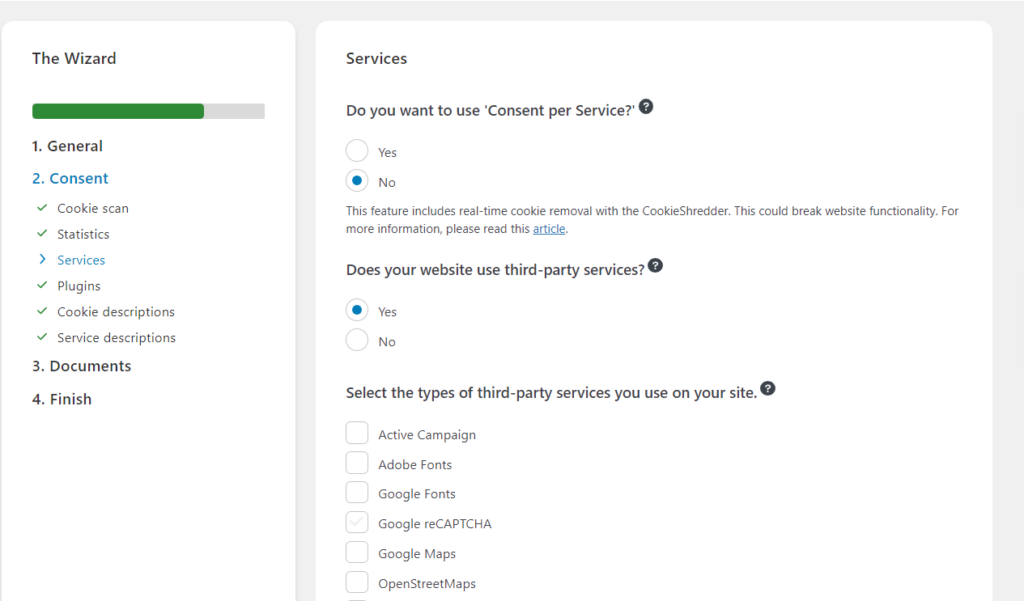This screenshot has height=601, width=1024.
Task: Click help icon beside 'Consent per Service?'
Action: (x=646, y=107)
